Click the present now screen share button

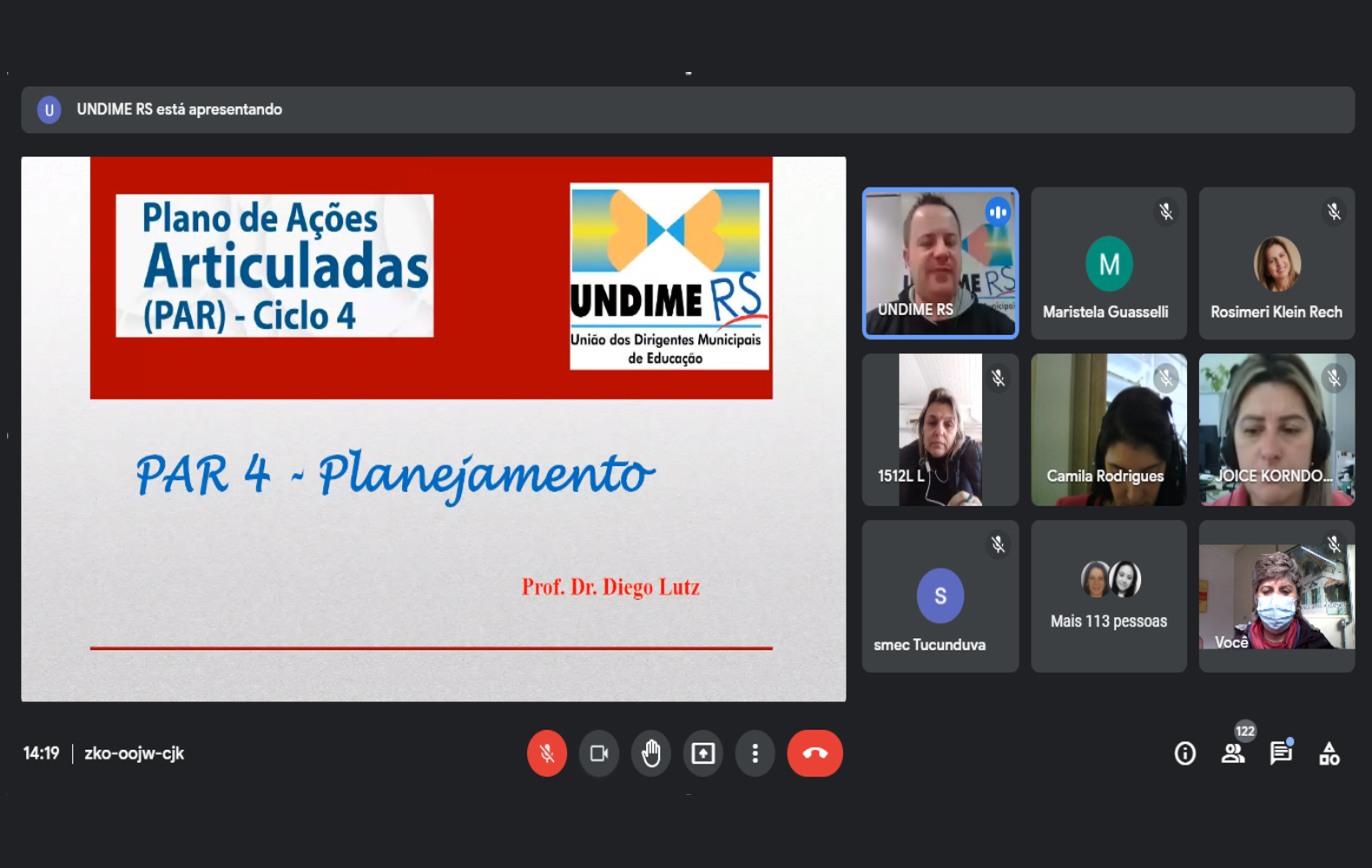pos(703,753)
